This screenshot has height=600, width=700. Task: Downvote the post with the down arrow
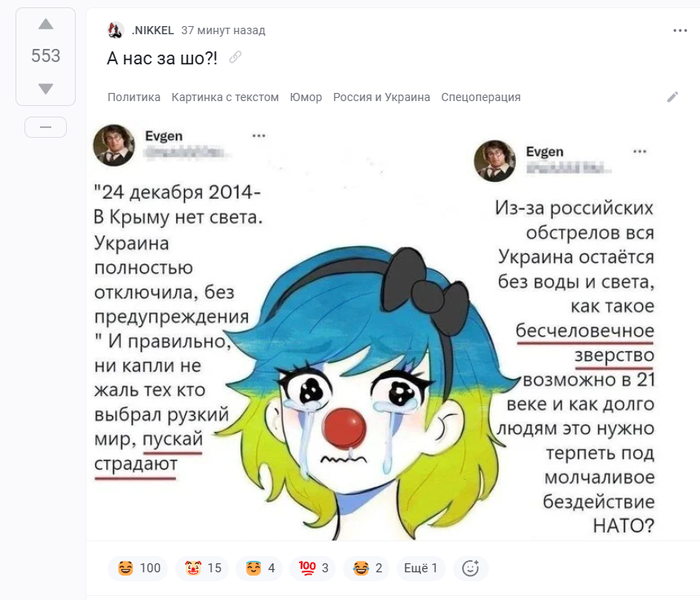click(x=46, y=88)
